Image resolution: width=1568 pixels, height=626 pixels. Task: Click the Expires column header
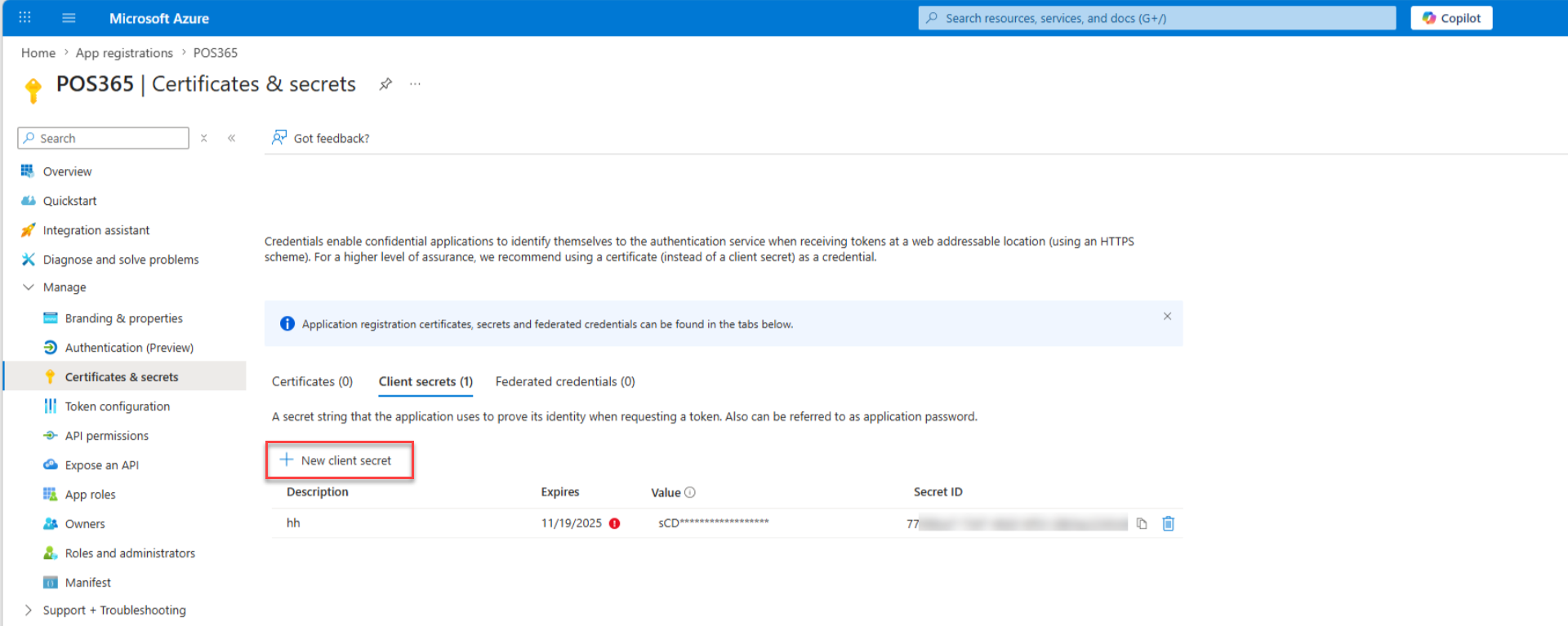click(x=560, y=492)
